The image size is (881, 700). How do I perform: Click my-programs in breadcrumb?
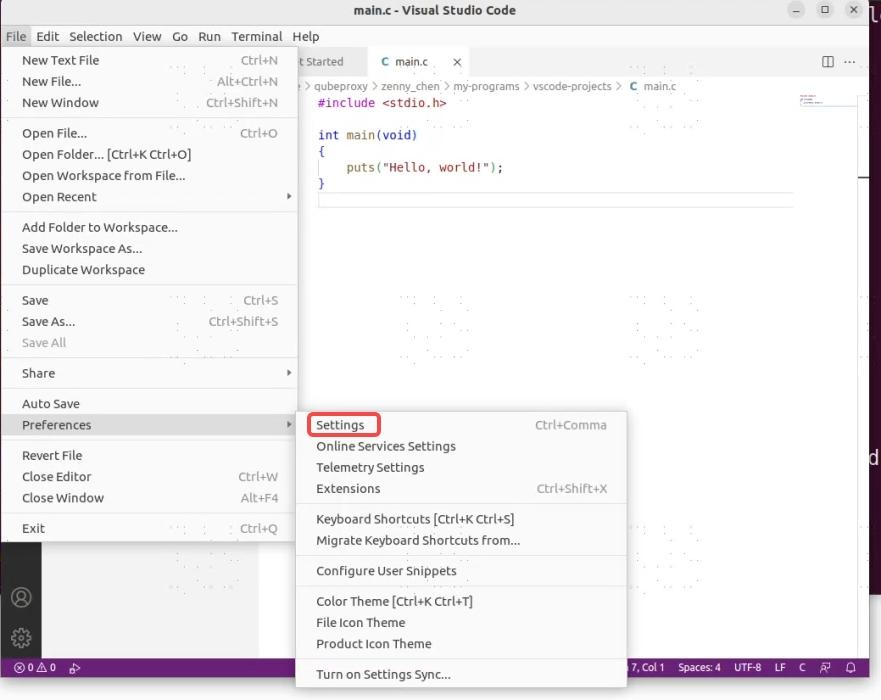click(486, 86)
